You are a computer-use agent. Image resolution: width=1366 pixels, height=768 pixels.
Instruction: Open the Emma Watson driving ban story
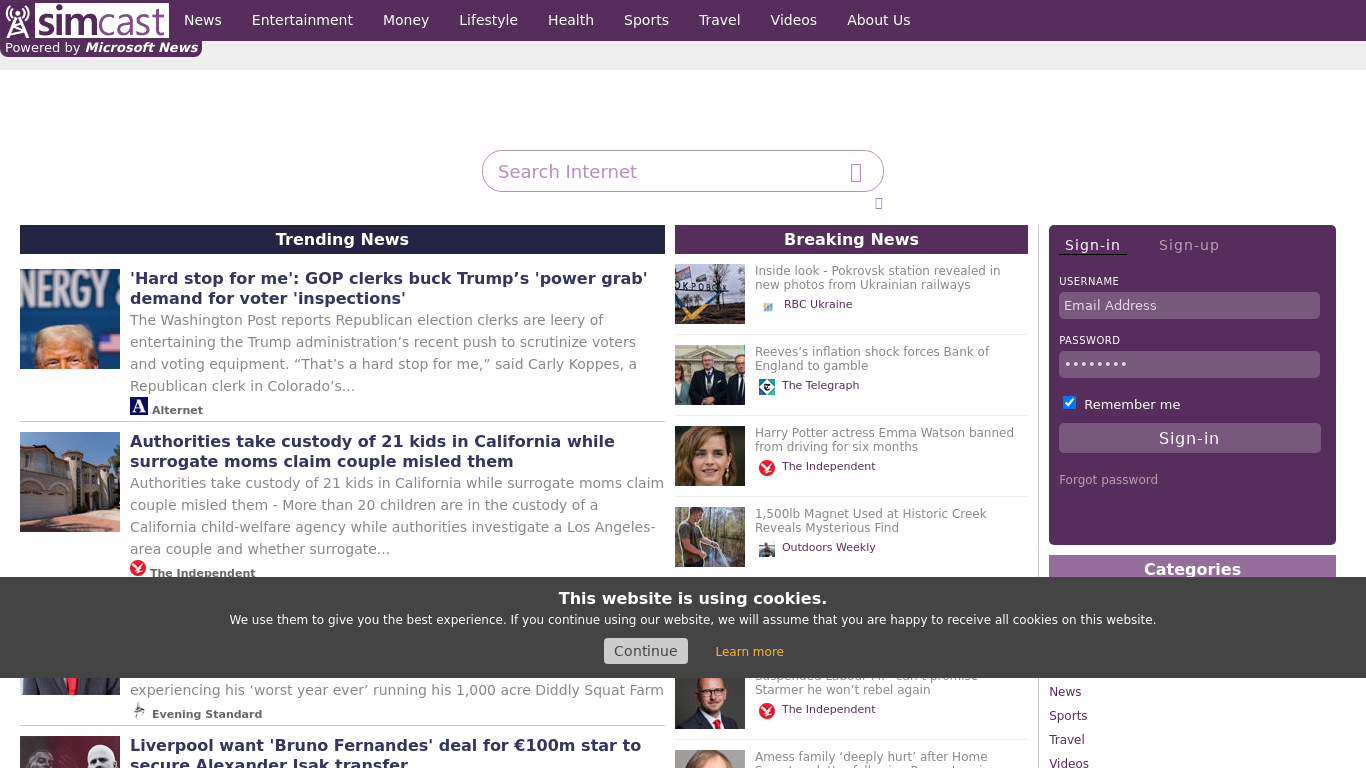[x=884, y=440]
